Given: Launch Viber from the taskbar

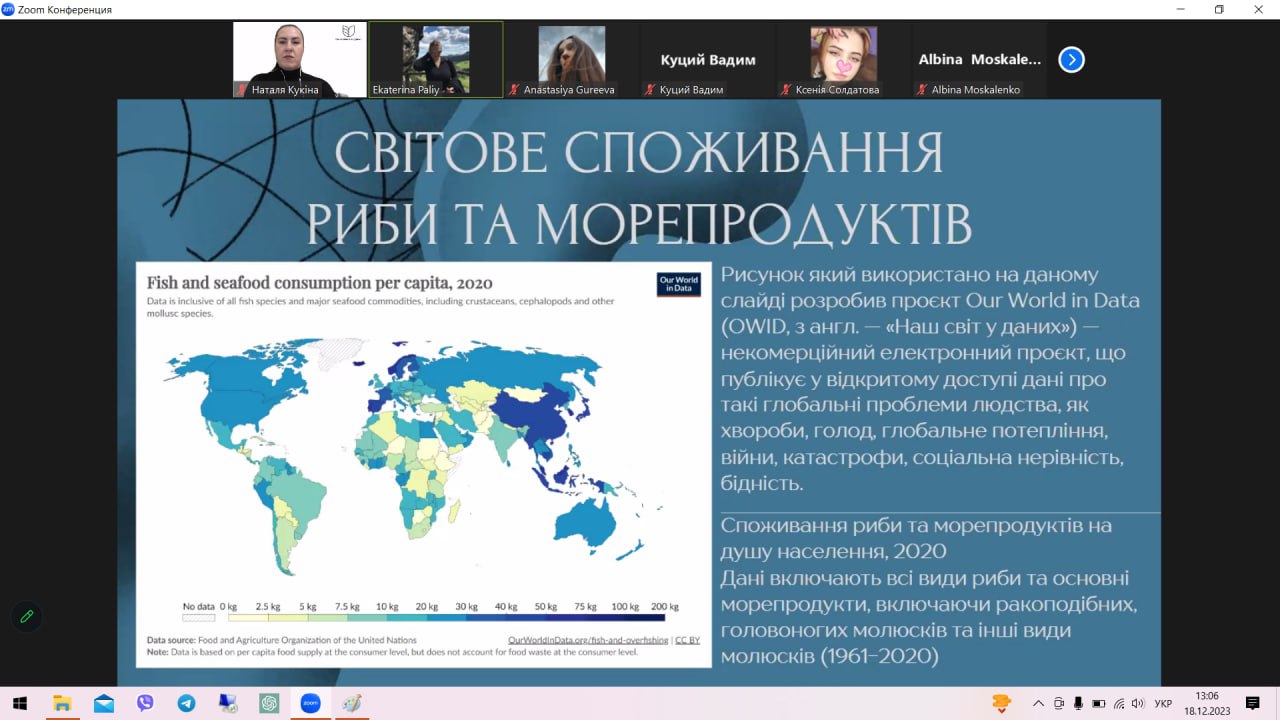Looking at the screenshot, I should coord(145,703).
